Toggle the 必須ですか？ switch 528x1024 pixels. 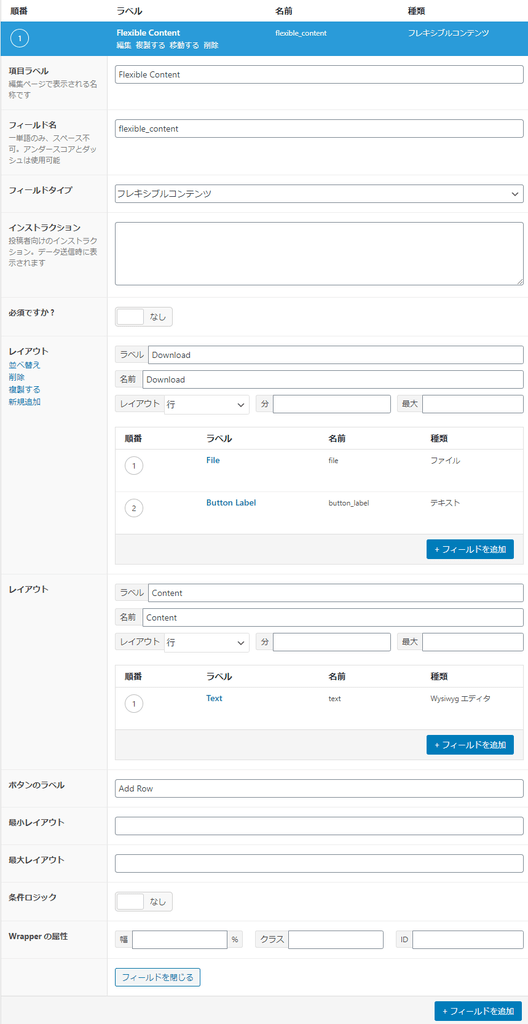coord(144,317)
